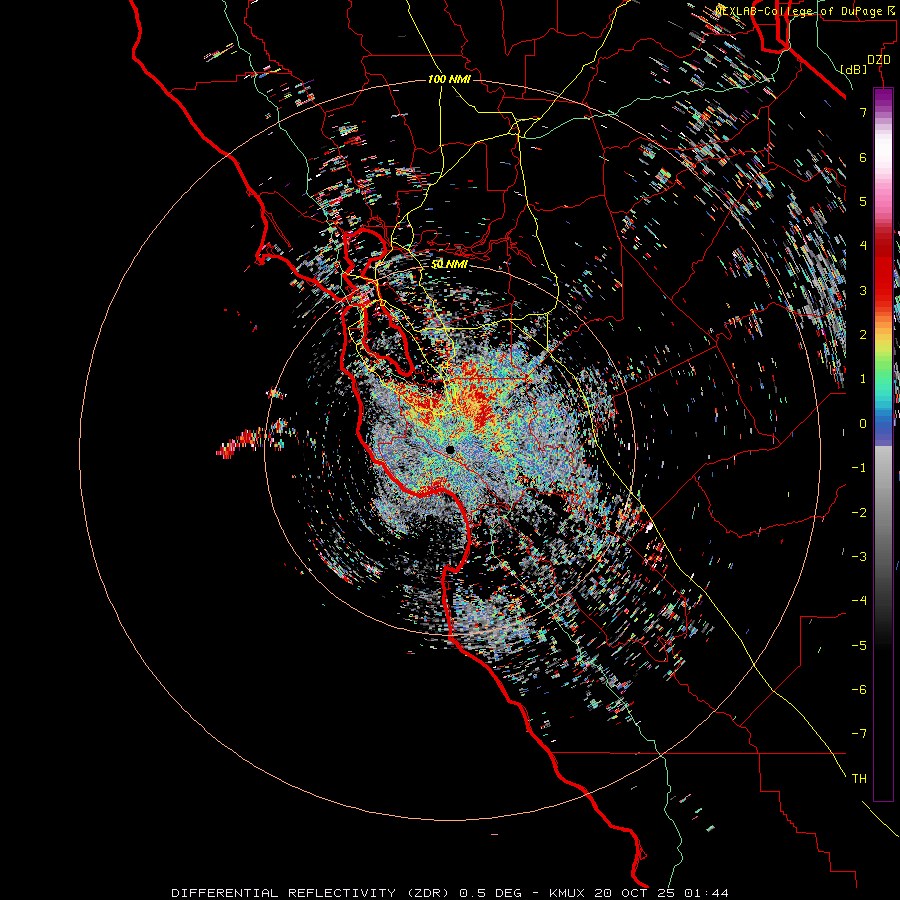Click the "-2" value on the ZDR scale

click(x=859, y=512)
